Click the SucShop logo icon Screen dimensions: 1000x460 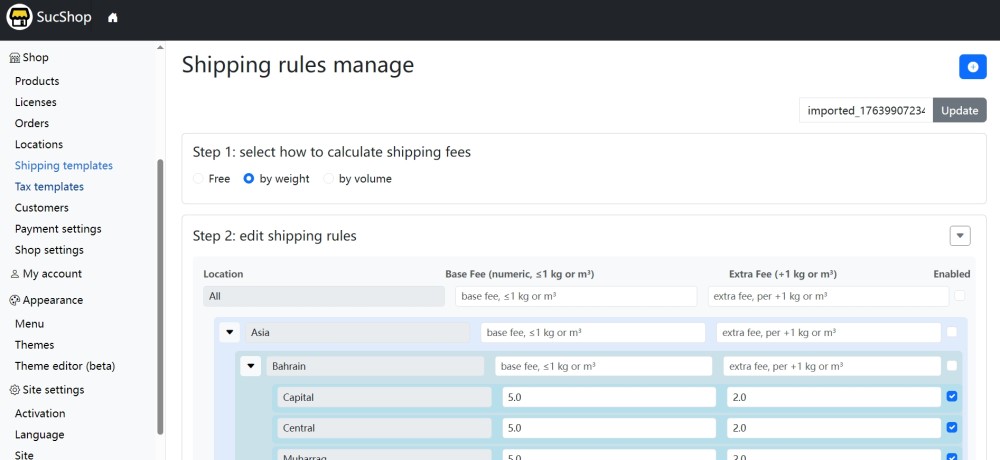(x=19, y=18)
